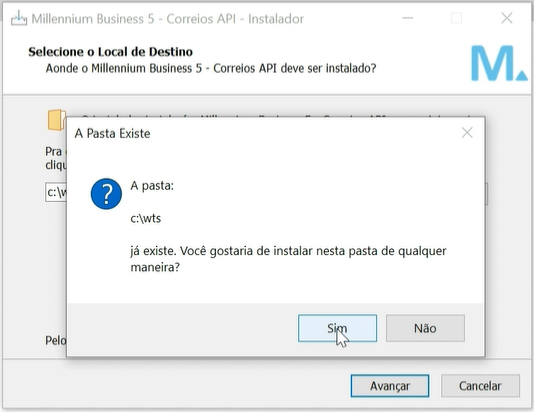Click the installer icon in title bar

[19, 18]
